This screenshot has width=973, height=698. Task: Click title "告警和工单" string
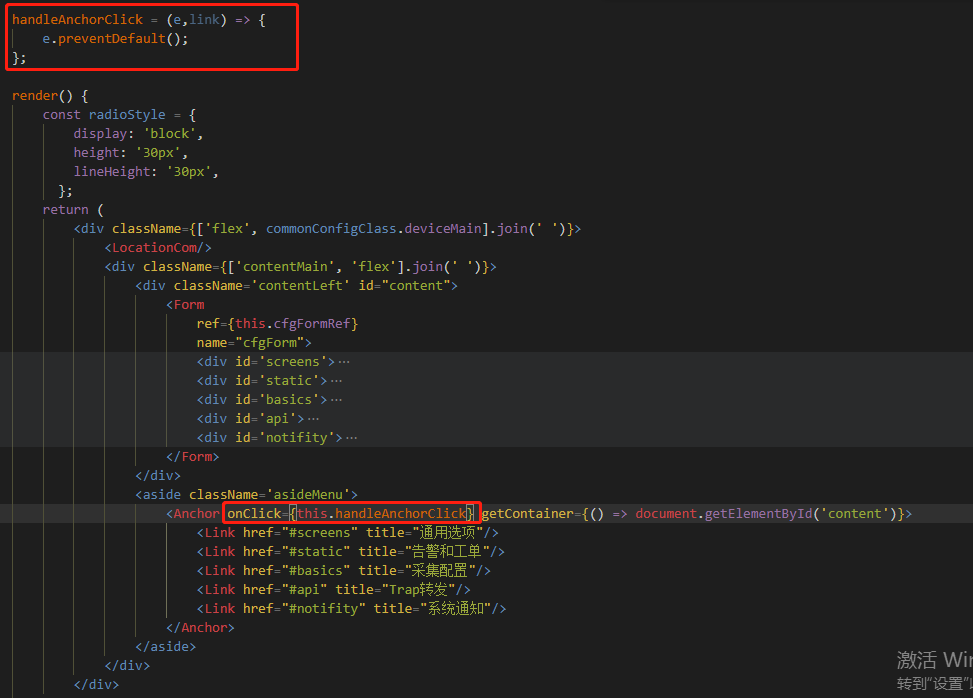coord(447,552)
